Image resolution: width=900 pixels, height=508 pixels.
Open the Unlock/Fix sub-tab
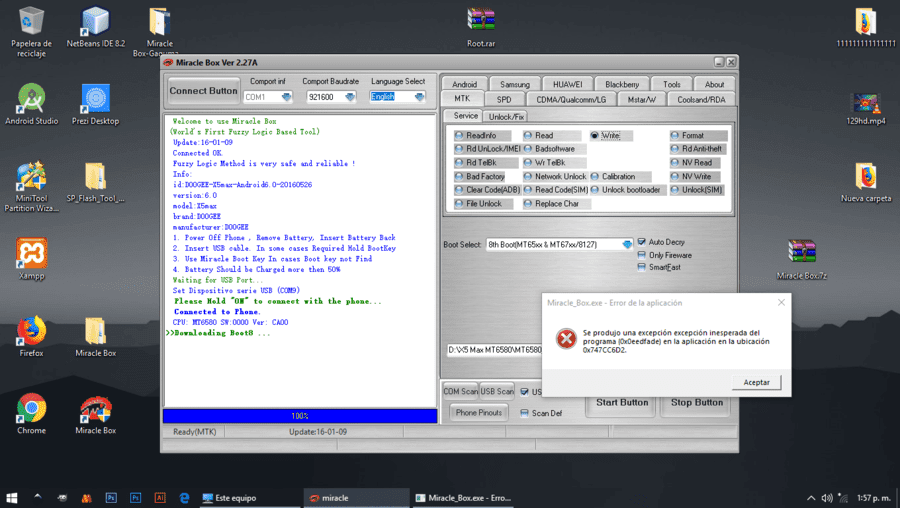[506, 117]
